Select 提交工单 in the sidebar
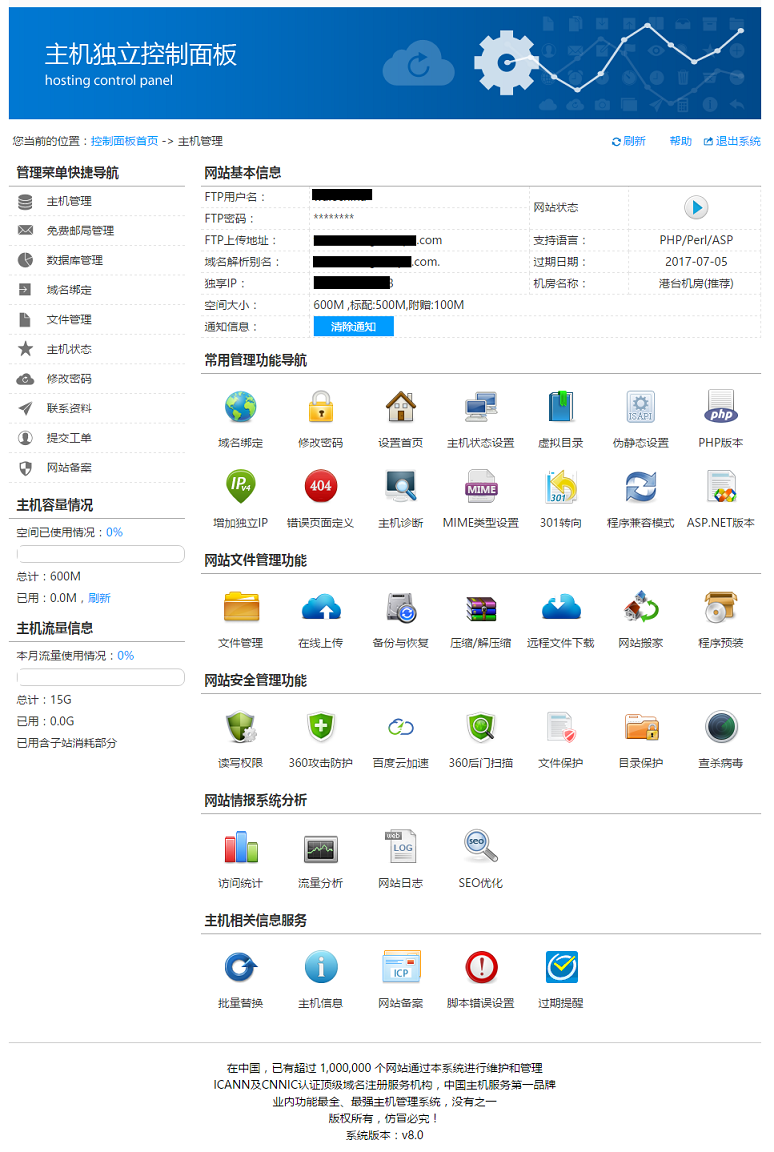The width and height of the screenshot is (774, 1152). click(x=69, y=438)
